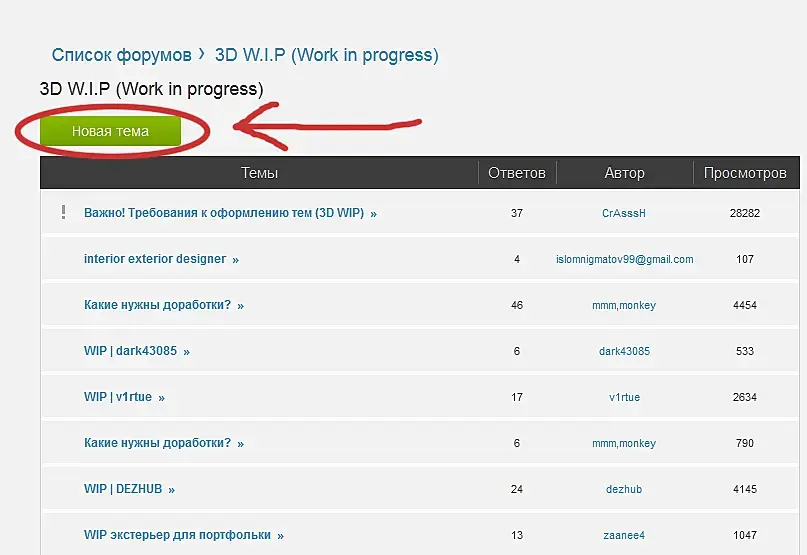
Task: Open author mmm,monkey in the 4454 views row
Action: click(x=624, y=305)
